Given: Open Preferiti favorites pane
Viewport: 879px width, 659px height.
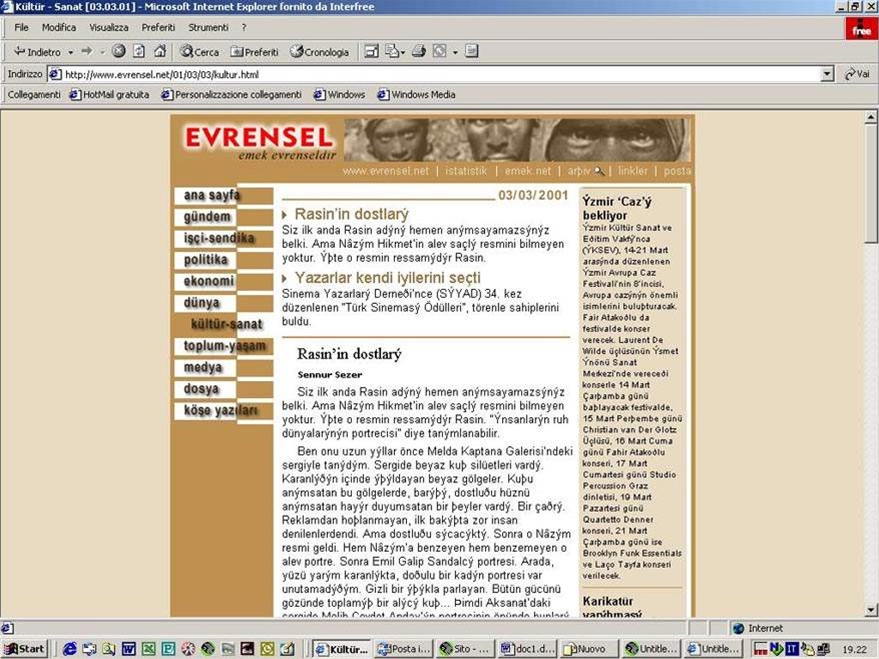Looking at the screenshot, I should pyautogui.click(x=254, y=51).
